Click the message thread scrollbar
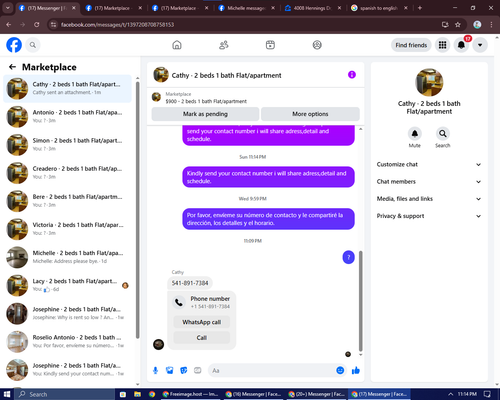 [x=360, y=301]
